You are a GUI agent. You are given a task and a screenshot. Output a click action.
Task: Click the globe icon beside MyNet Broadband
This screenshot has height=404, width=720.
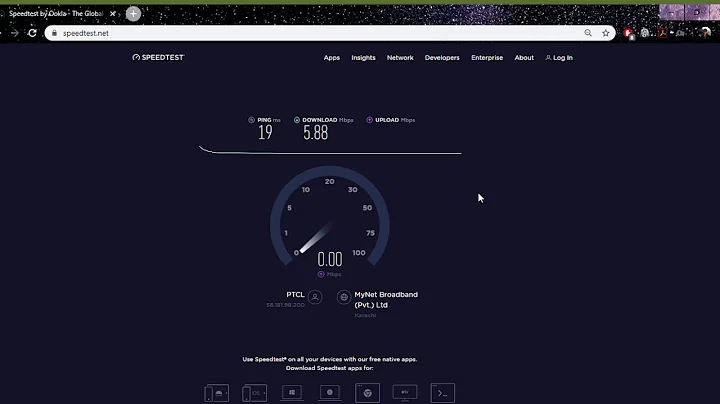pyautogui.click(x=344, y=297)
